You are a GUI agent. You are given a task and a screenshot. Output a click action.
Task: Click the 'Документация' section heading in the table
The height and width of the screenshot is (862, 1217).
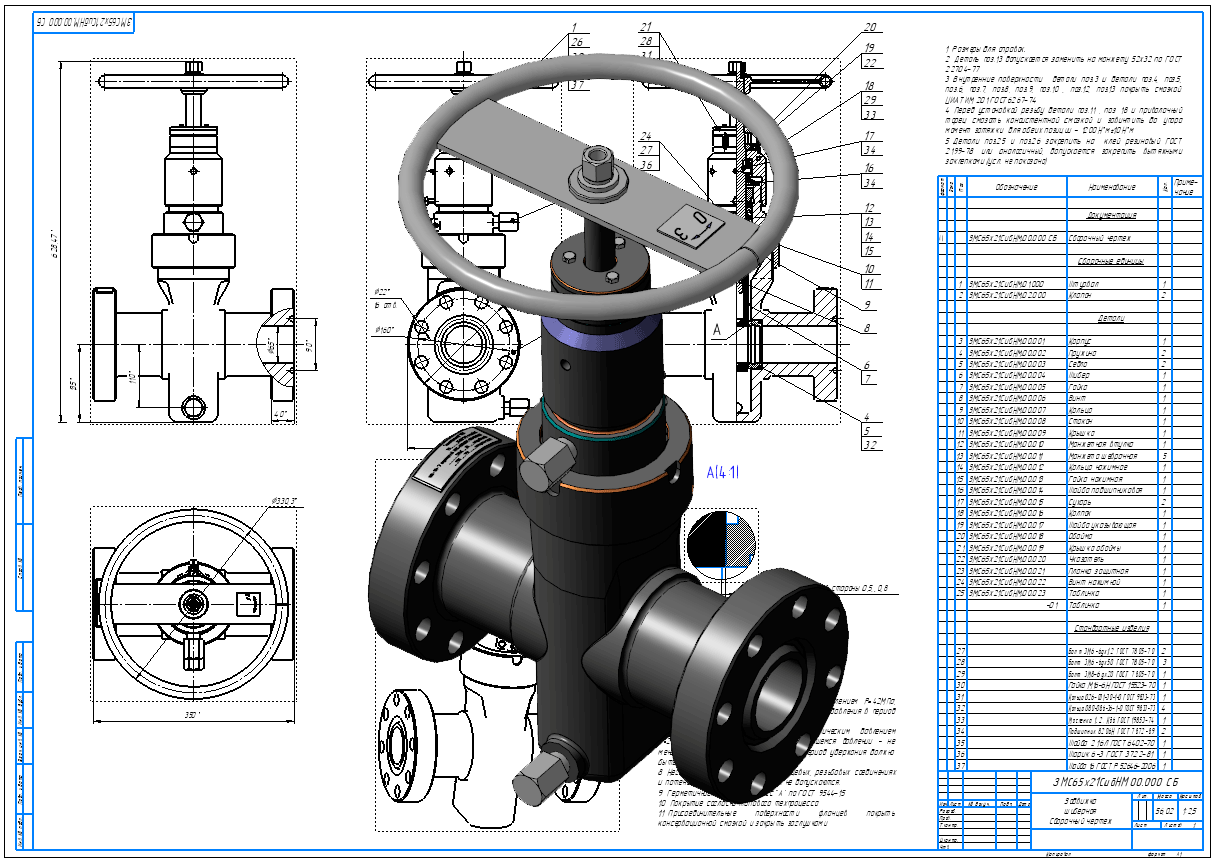1112,215
